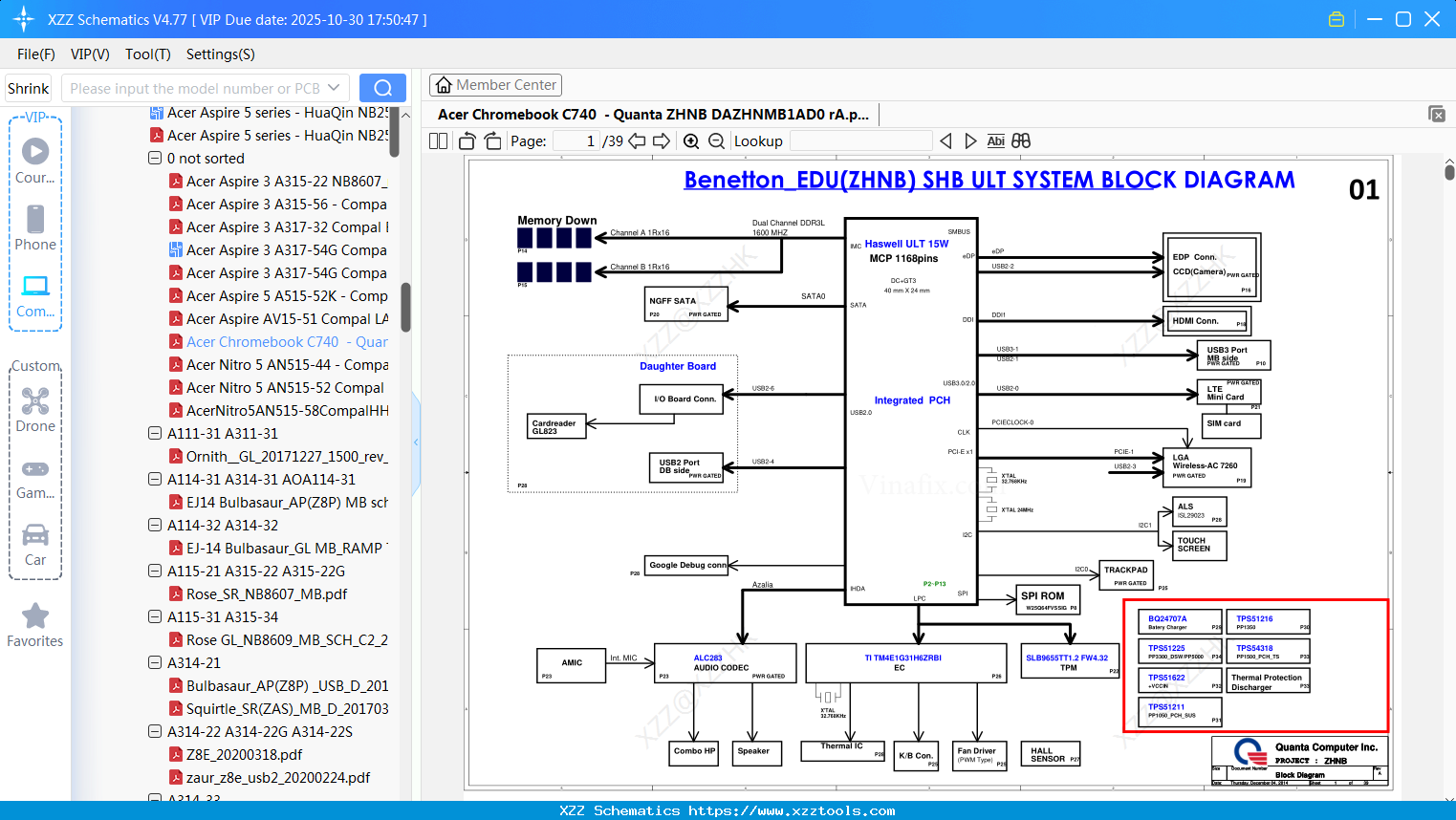Open the model number dropdown arrow
Viewport: 1456px width, 820px height.
click(x=334, y=88)
